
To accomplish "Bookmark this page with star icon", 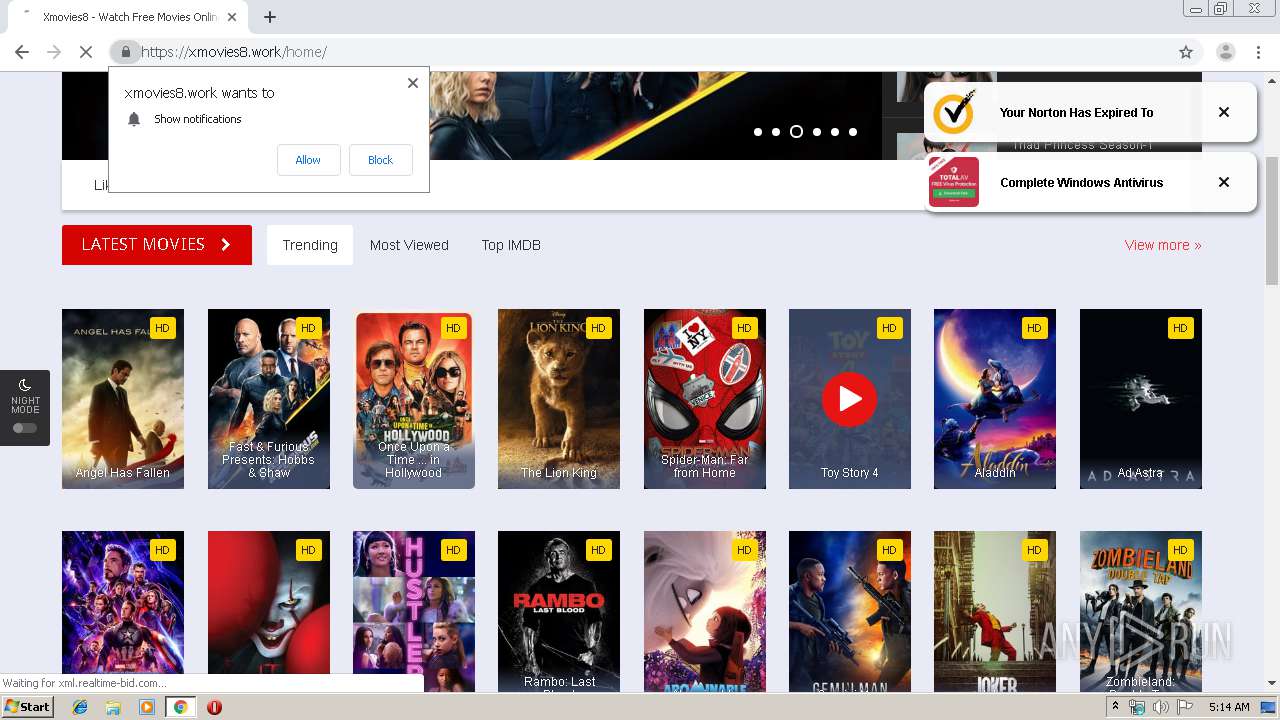I will (1186, 52).
